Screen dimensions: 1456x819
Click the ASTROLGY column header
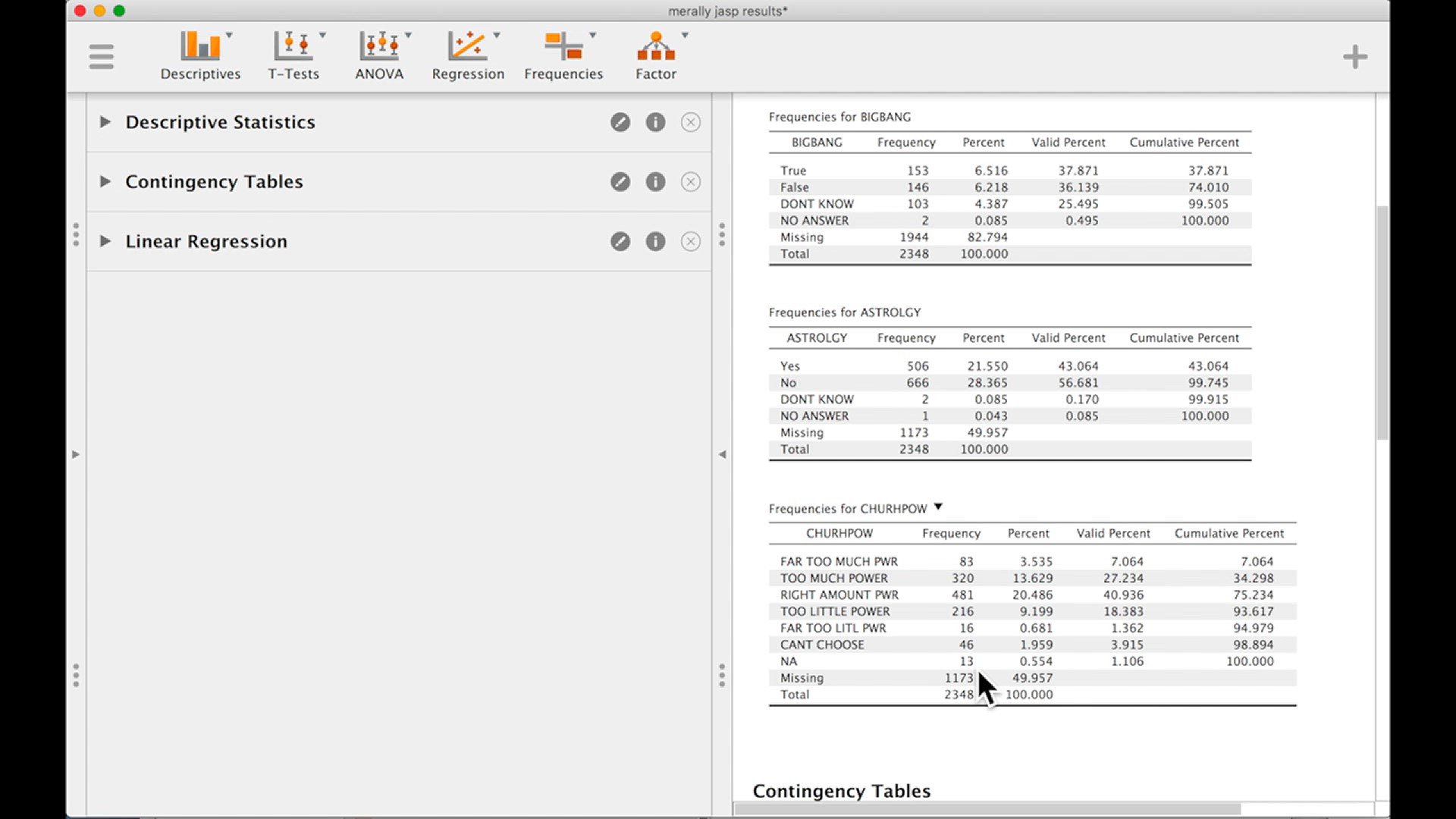[x=817, y=338]
